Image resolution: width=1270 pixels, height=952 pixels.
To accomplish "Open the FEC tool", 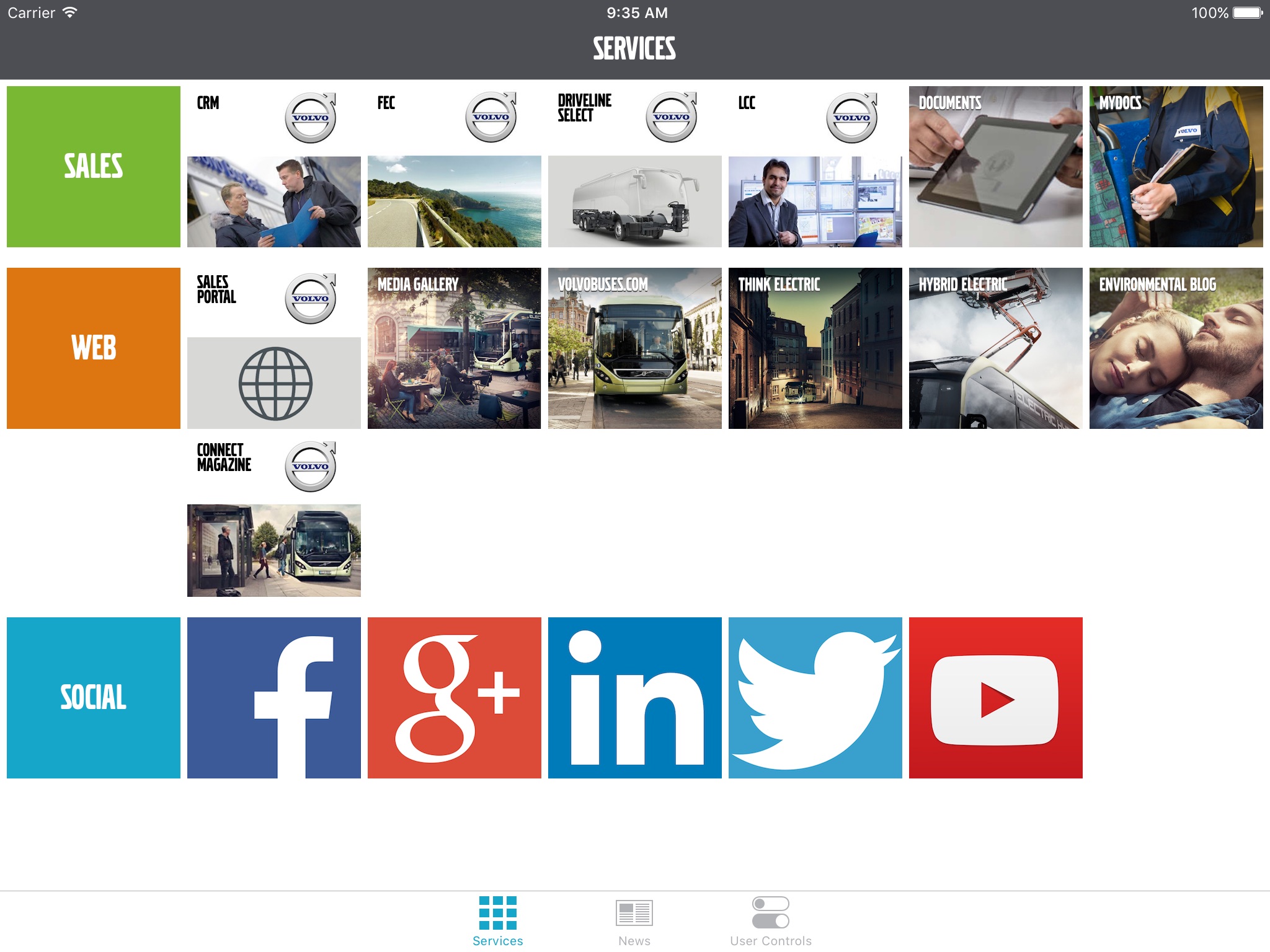I will (x=454, y=165).
